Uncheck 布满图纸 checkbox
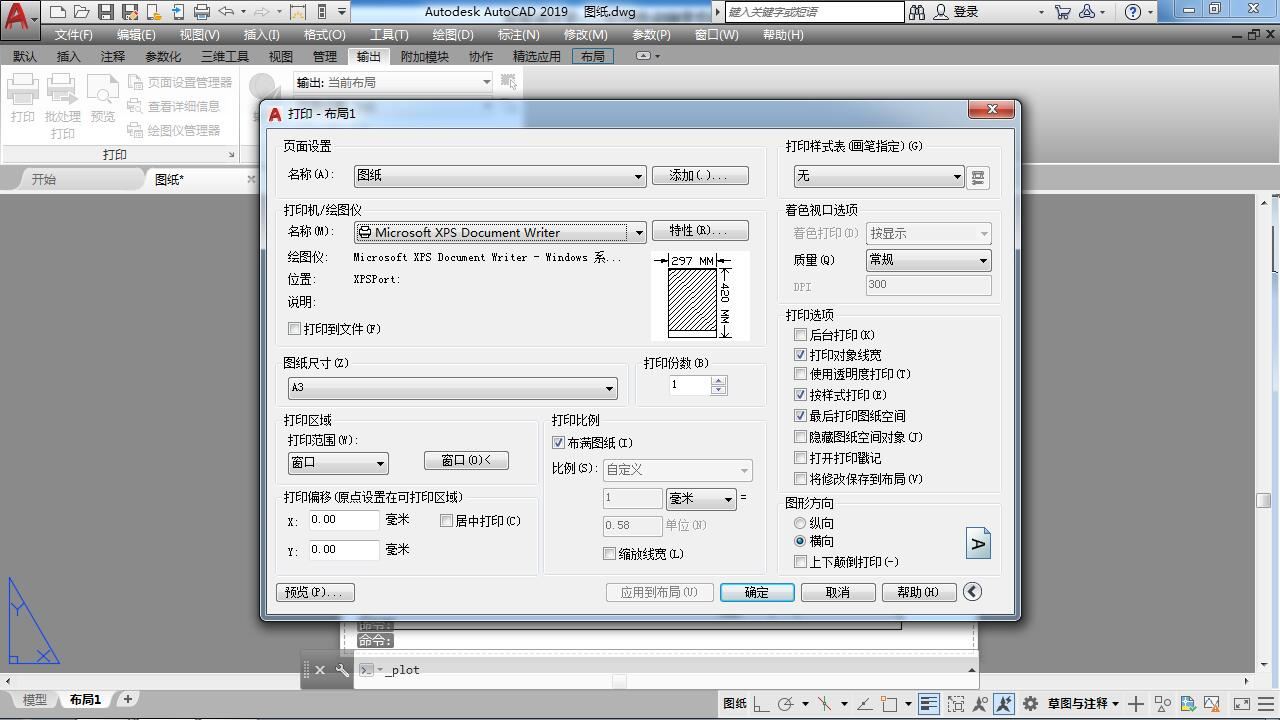1280x720 pixels. pos(558,442)
